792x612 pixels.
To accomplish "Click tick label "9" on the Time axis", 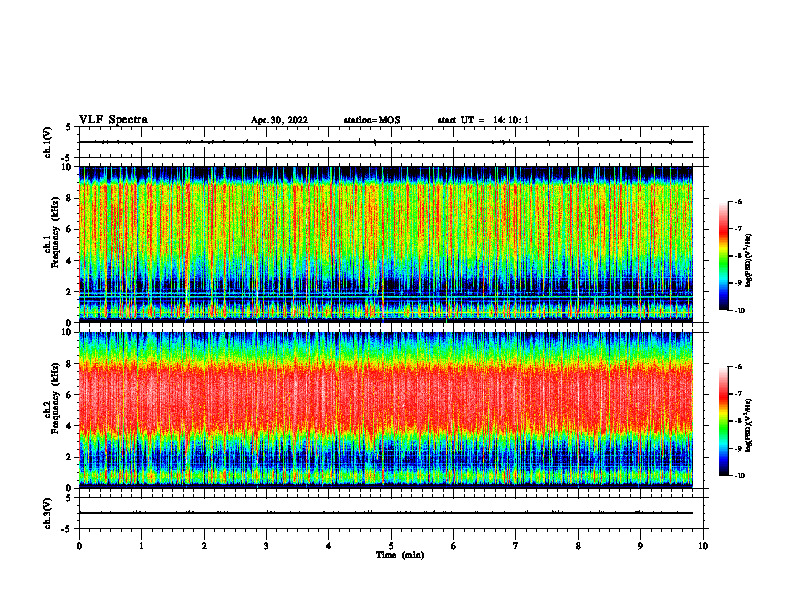I will [x=640, y=546].
